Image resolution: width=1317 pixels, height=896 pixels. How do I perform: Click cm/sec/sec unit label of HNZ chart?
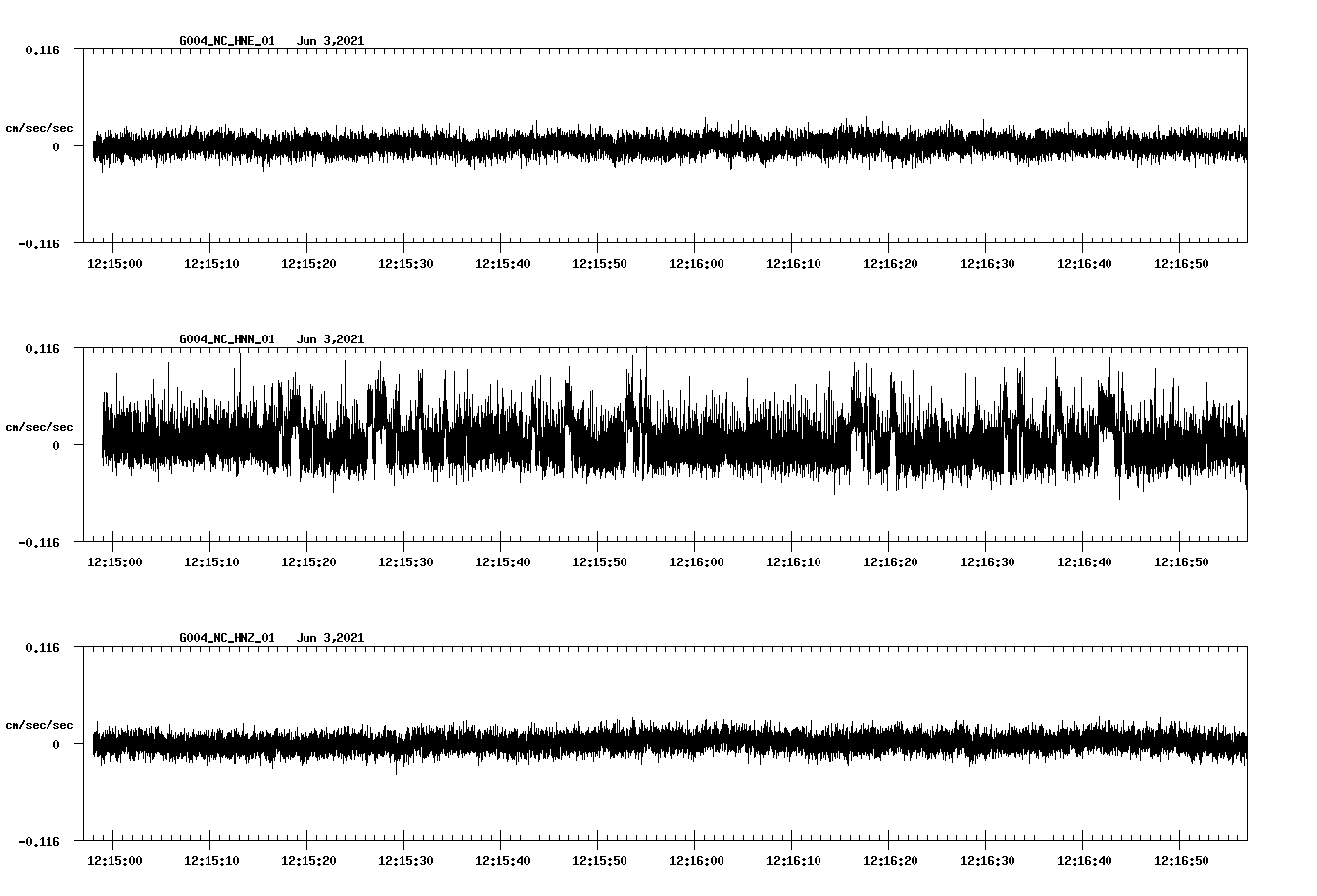pyautogui.click(x=39, y=725)
